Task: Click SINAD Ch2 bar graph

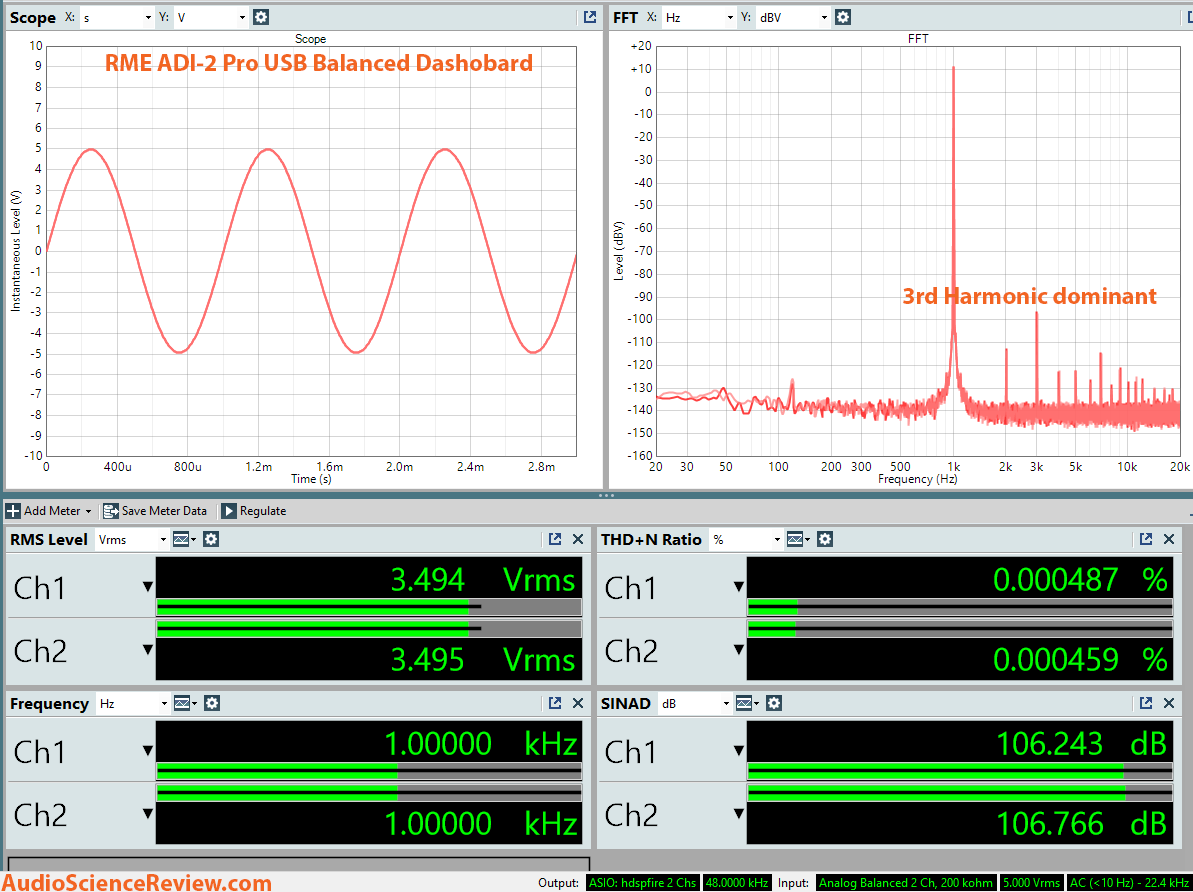Action: (x=960, y=792)
